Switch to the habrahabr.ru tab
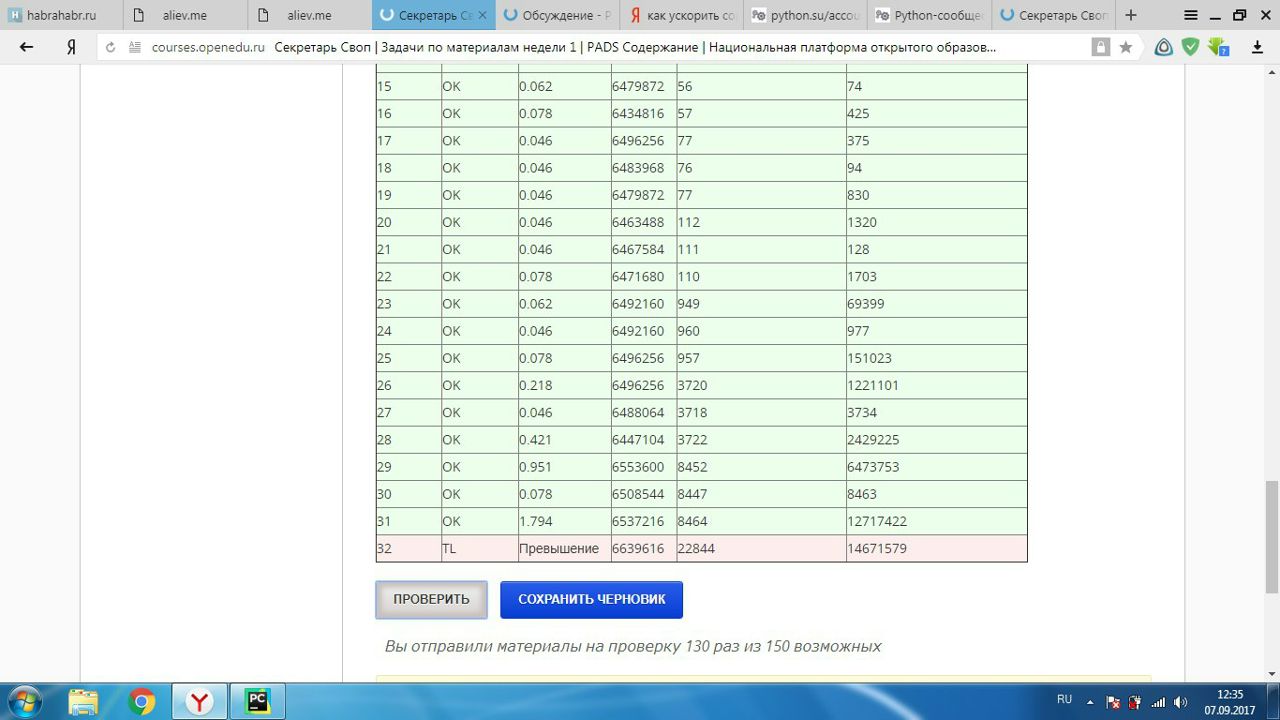The image size is (1280, 720). [60, 15]
